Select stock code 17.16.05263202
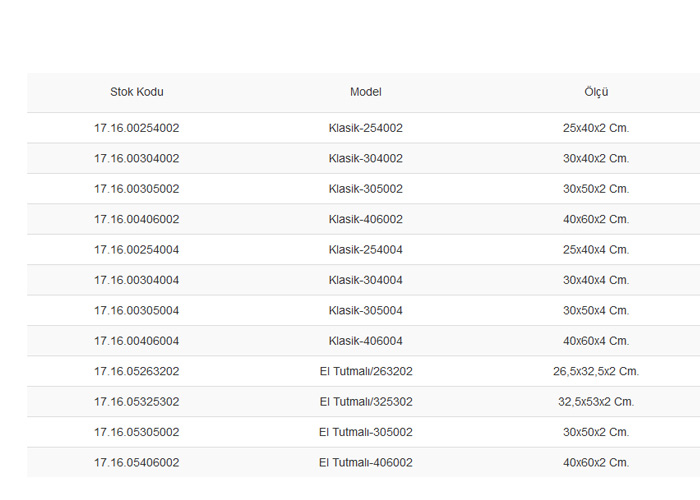Image resolution: width=700 pixels, height=500 pixels. pos(137,371)
